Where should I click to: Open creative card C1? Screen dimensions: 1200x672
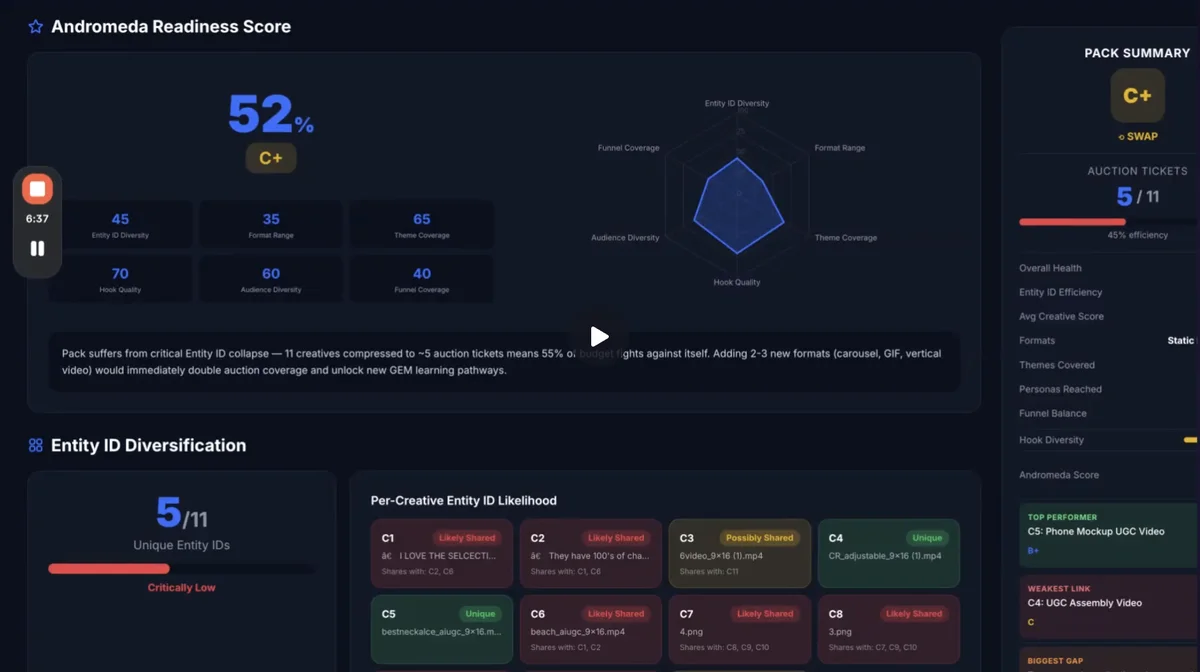(x=442, y=553)
